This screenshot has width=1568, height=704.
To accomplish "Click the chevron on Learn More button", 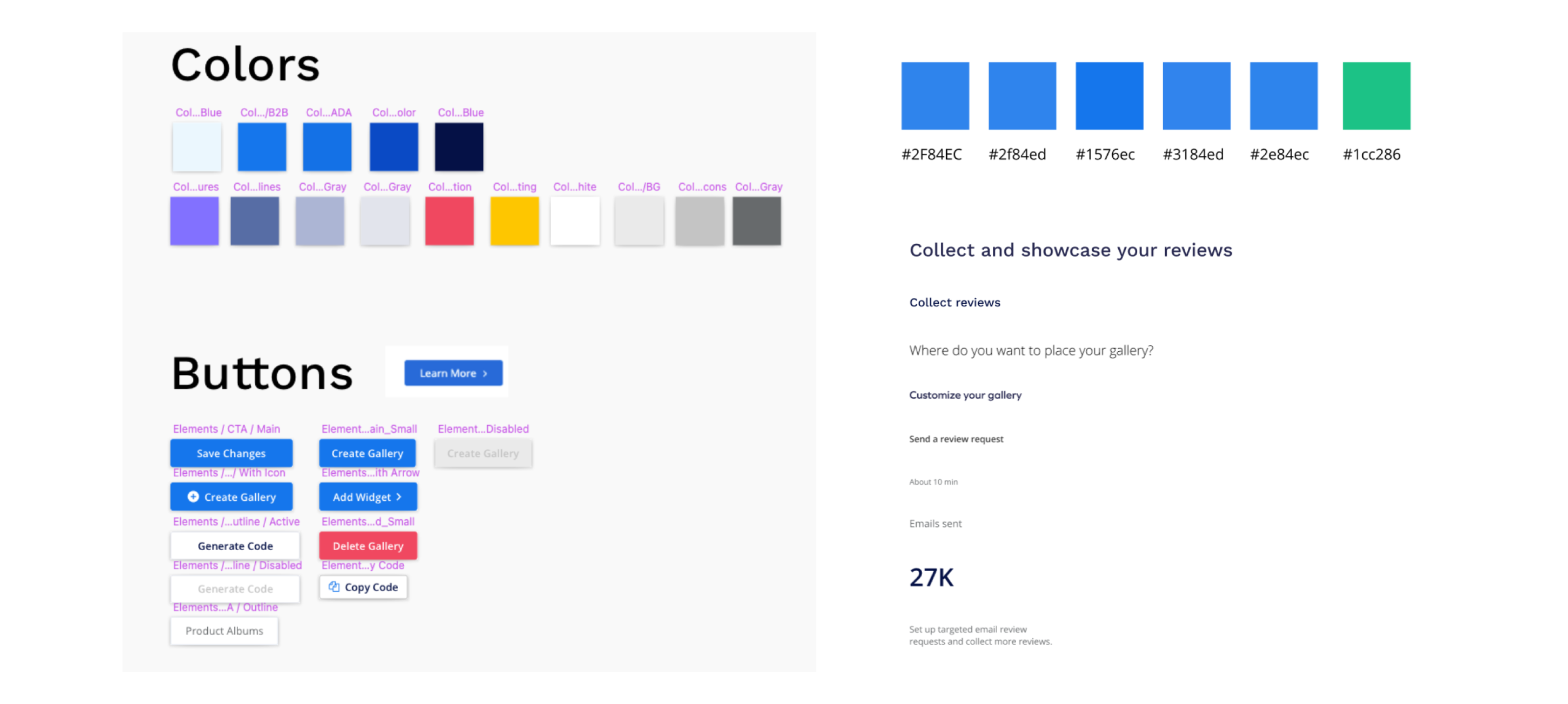I will tap(485, 373).
